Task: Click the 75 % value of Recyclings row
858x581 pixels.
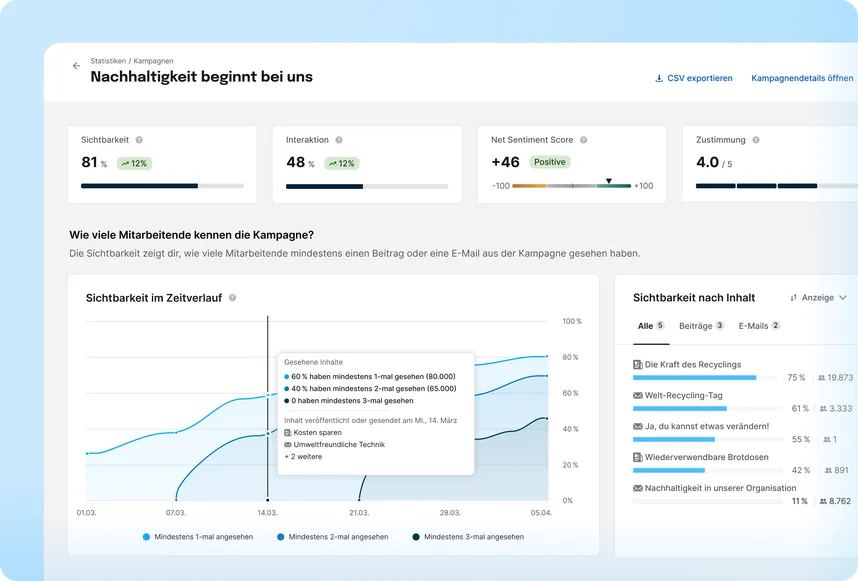Action: (796, 377)
